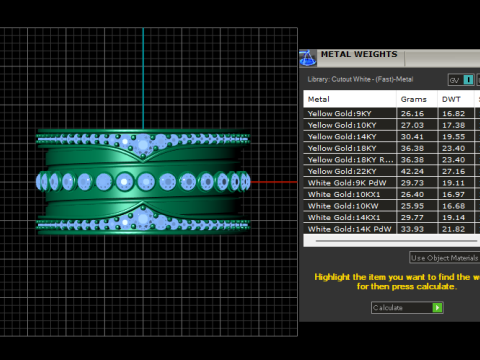Click the 30.41 grams value
This screenshot has height=360, width=480.
click(412, 137)
